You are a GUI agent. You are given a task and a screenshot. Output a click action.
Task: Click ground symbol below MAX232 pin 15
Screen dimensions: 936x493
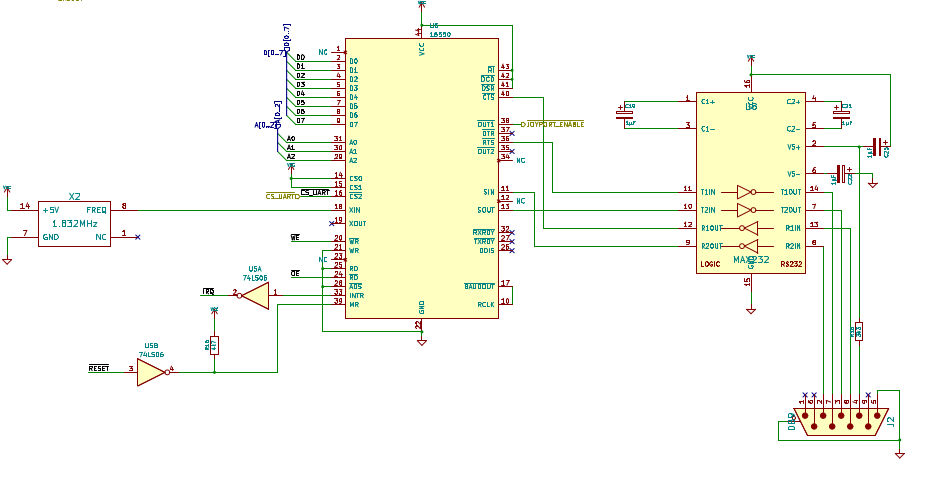click(x=751, y=310)
